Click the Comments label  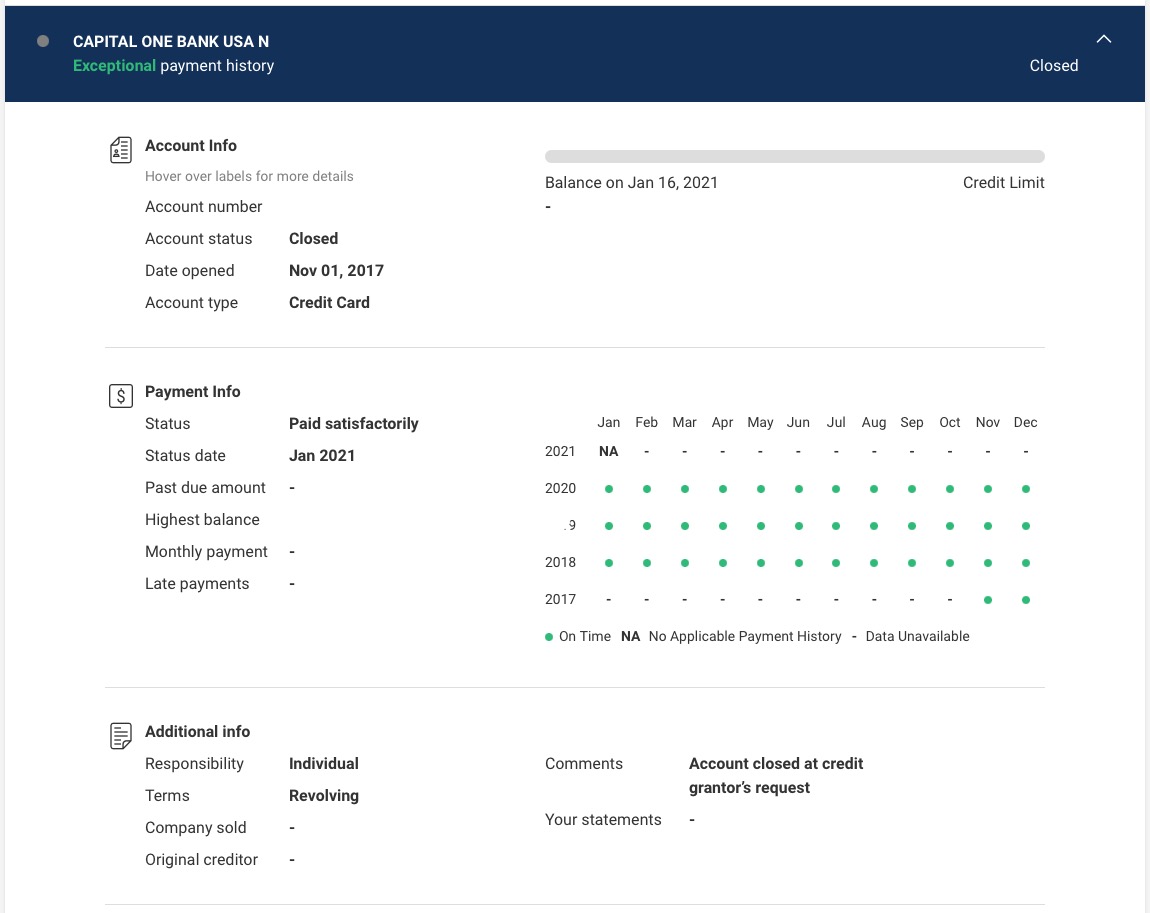click(583, 764)
